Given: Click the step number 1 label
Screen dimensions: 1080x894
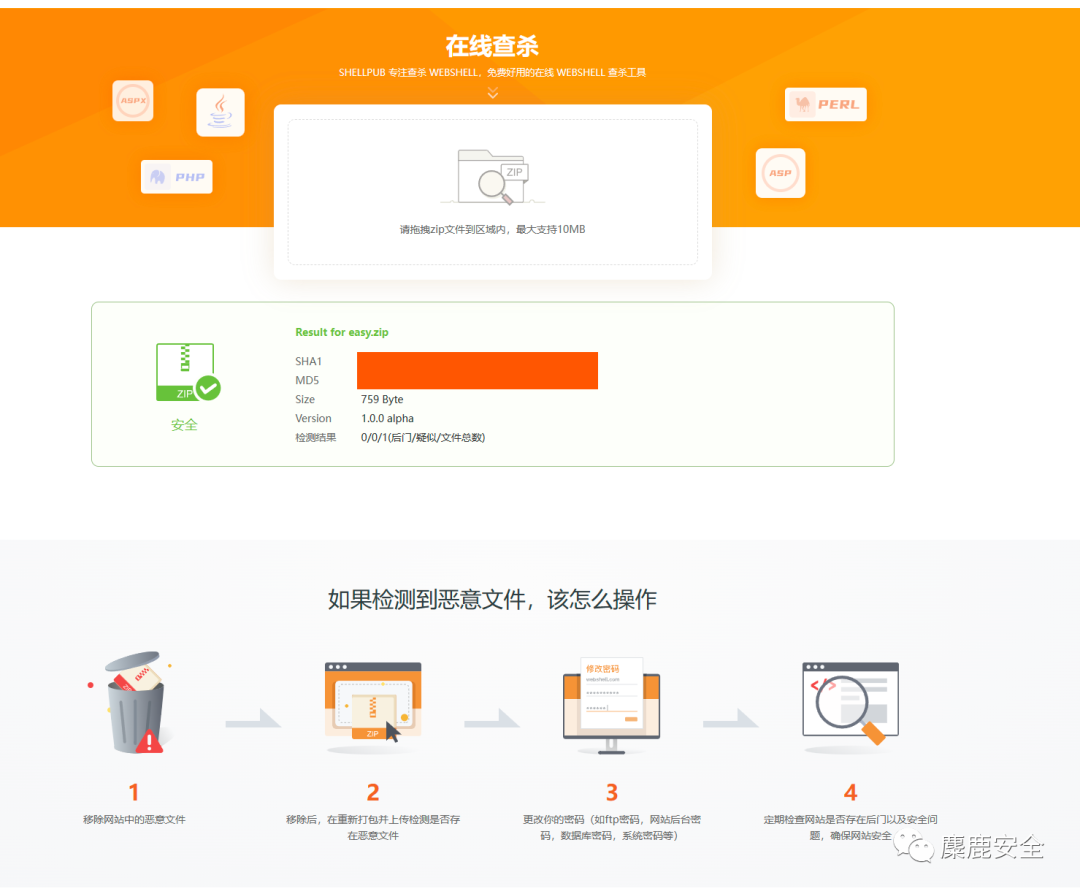Looking at the screenshot, I should tap(134, 793).
